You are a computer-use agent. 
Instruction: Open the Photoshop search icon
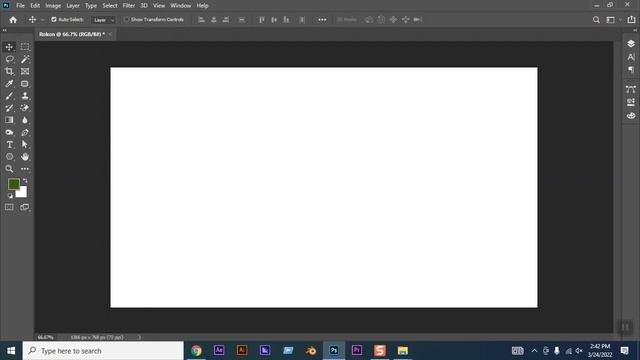596,20
